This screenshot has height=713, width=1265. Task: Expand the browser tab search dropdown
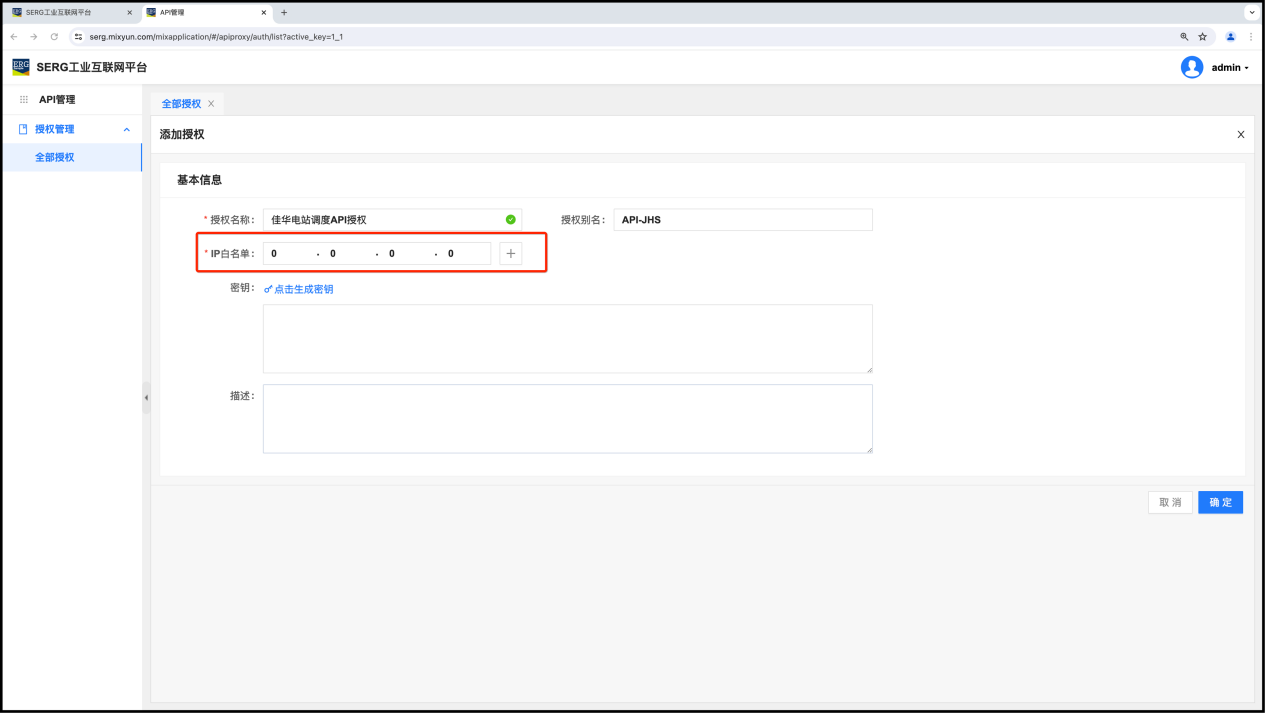(1250, 13)
